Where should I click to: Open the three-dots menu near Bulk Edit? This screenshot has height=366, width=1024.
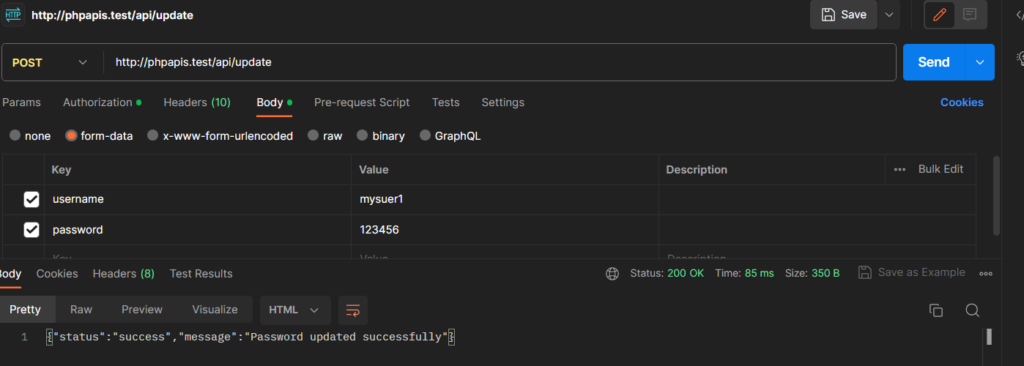[x=900, y=169]
